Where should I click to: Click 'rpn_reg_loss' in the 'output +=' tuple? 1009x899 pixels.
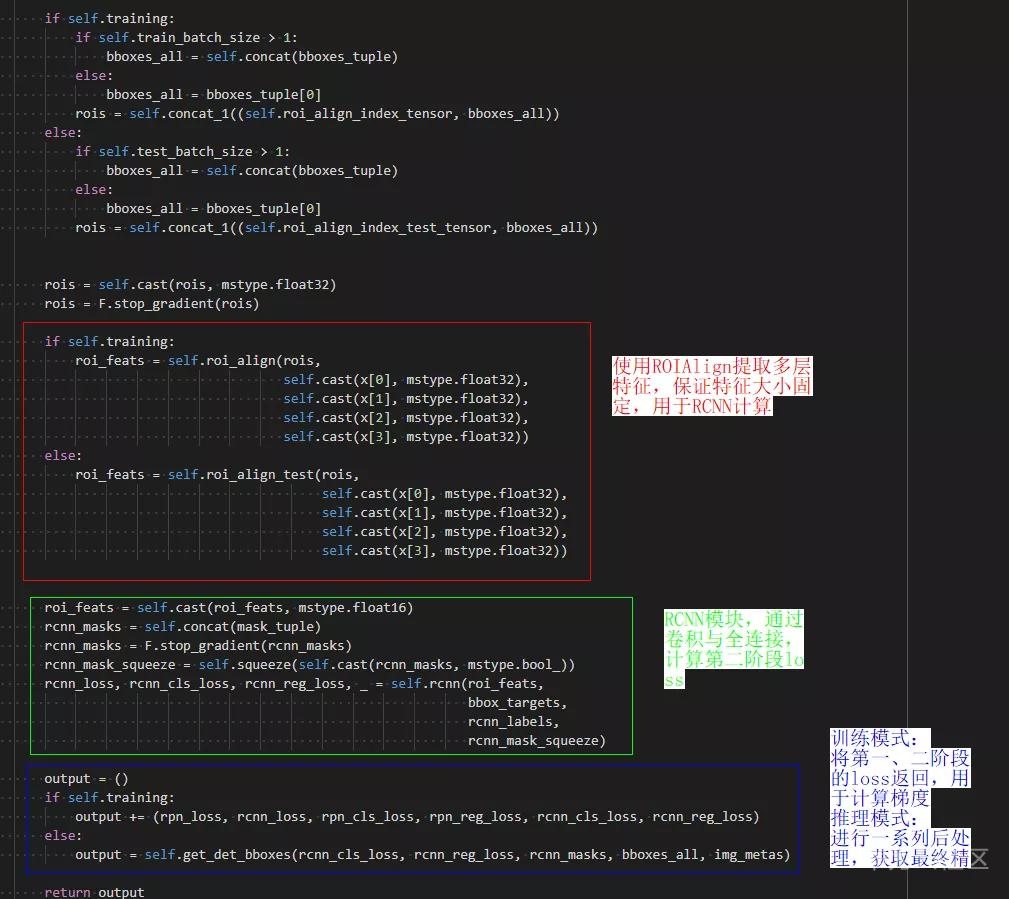point(474,817)
